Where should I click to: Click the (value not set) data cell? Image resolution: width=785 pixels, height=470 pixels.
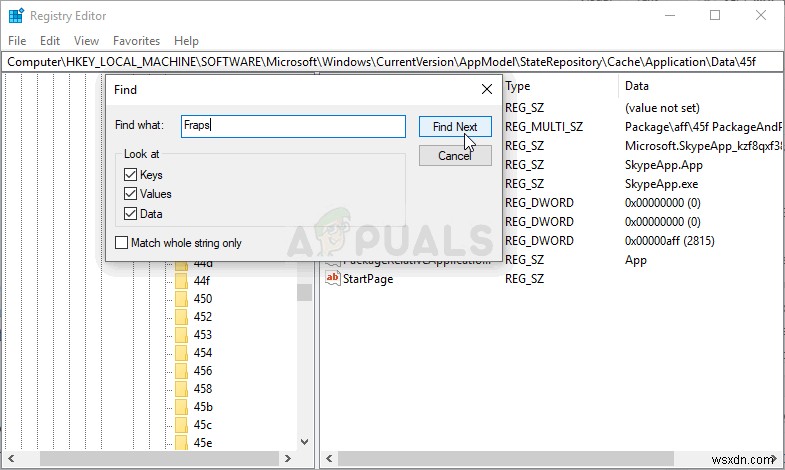[662, 108]
